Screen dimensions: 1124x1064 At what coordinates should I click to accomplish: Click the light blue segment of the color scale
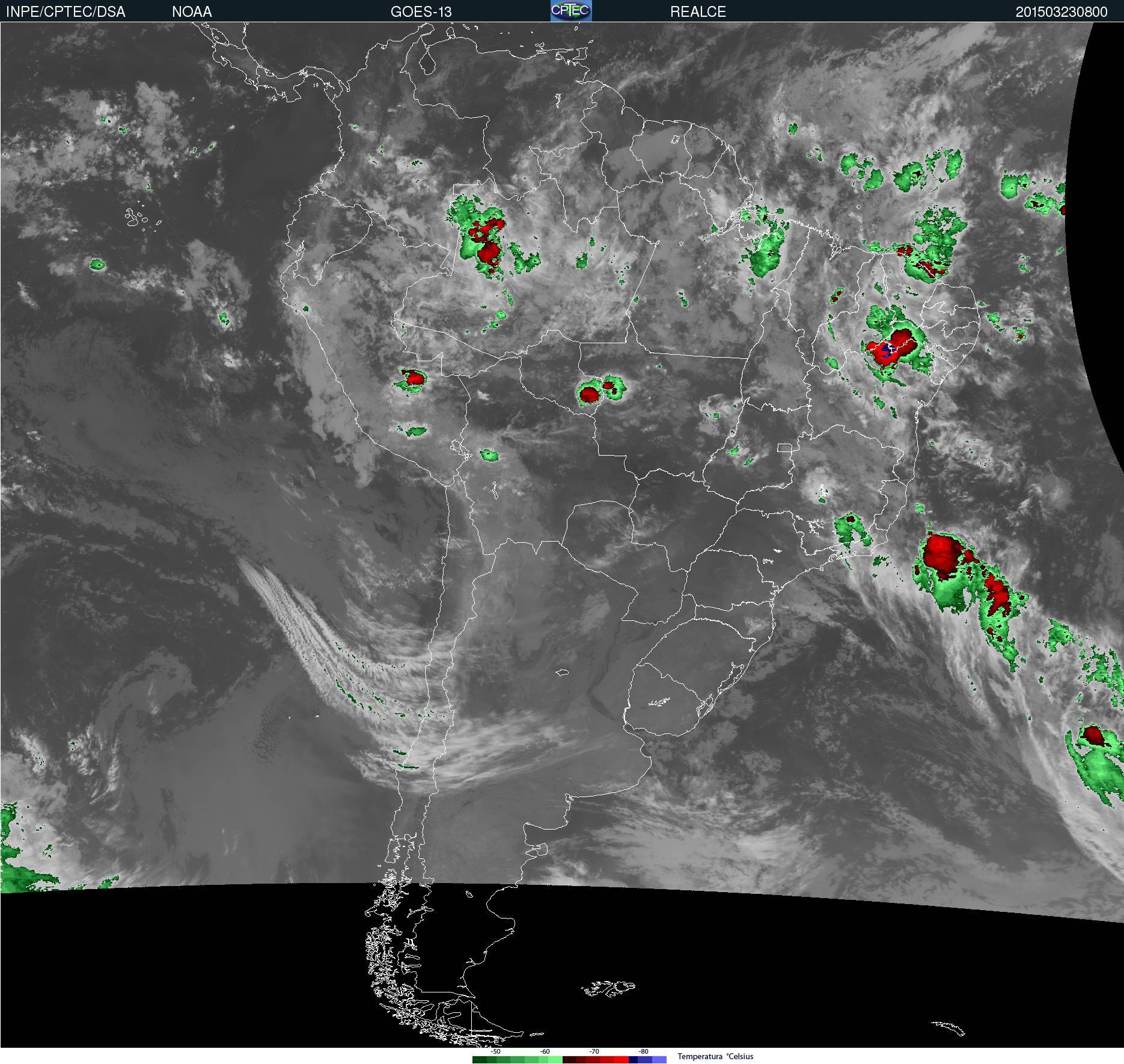(x=659, y=1060)
